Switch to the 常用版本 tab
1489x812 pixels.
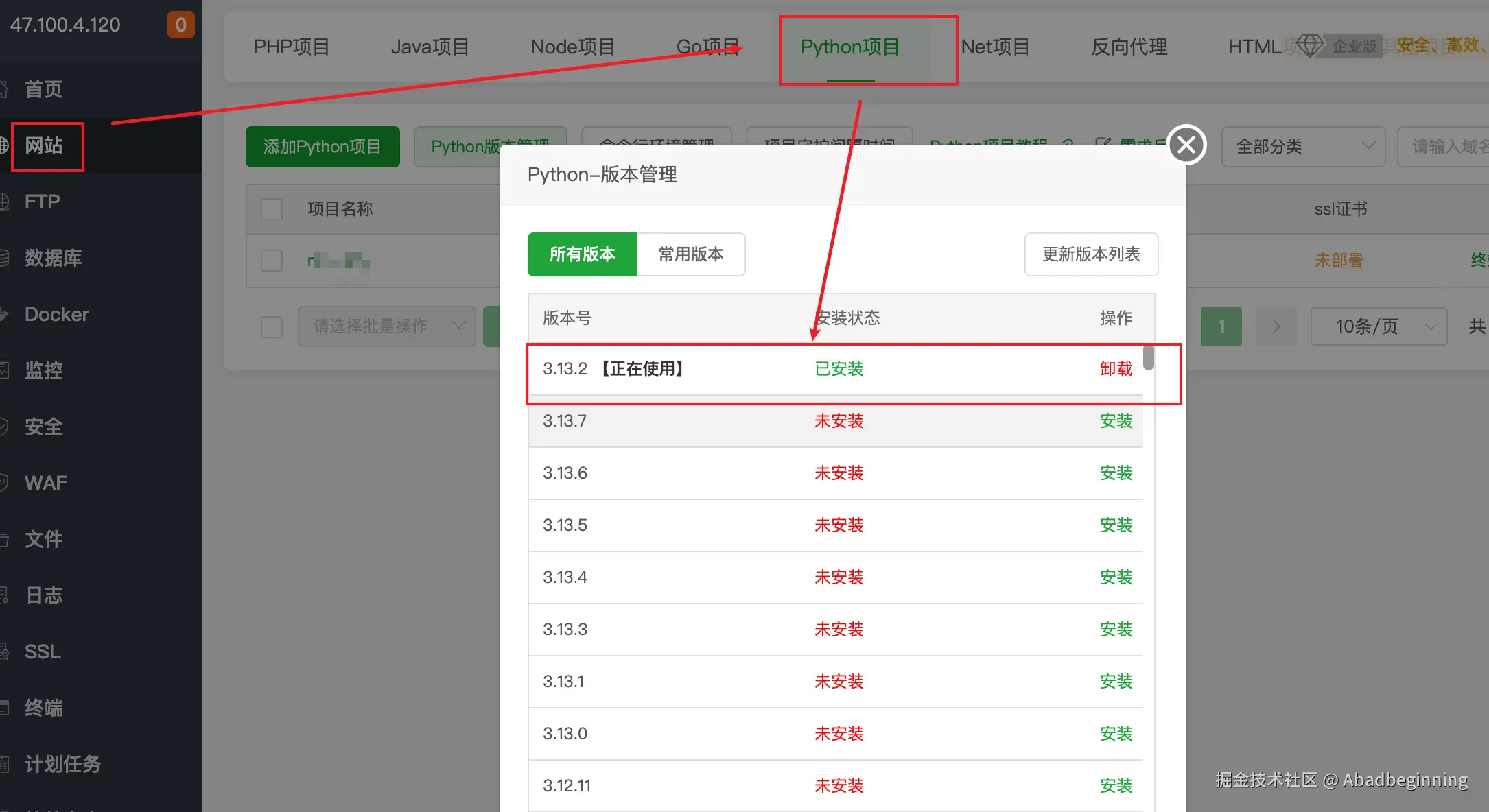coord(690,254)
